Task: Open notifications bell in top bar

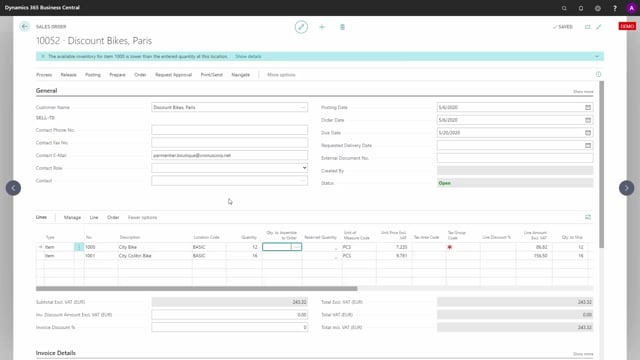Action: pos(581,8)
